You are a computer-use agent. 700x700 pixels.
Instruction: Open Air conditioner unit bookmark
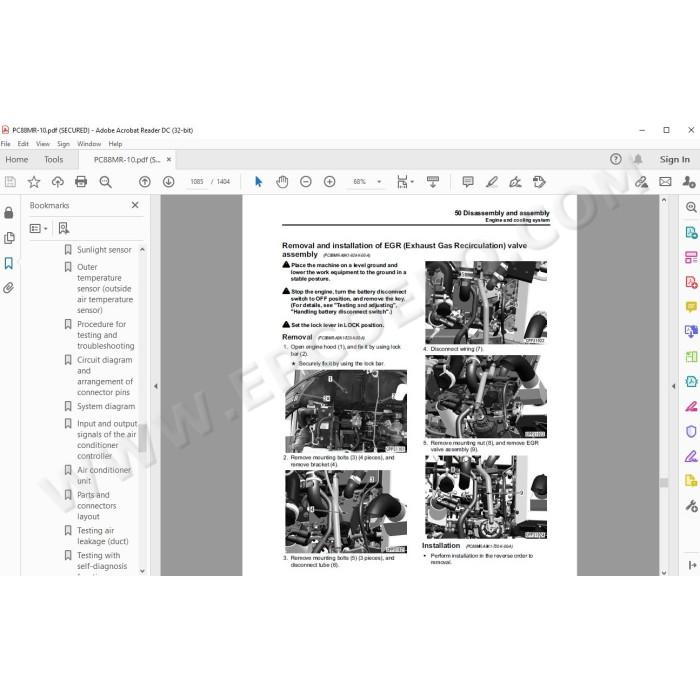click(104, 475)
